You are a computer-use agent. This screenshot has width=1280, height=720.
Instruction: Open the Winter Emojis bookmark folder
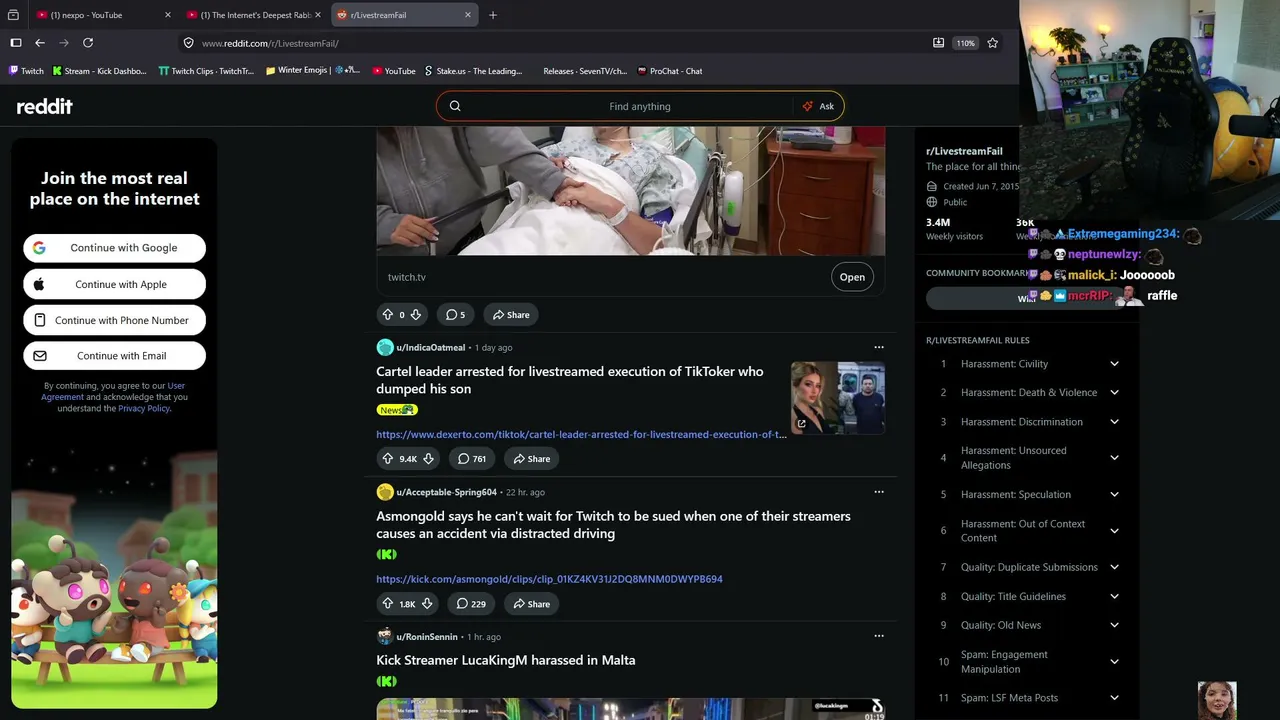pyautogui.click(x=312, y=71)
